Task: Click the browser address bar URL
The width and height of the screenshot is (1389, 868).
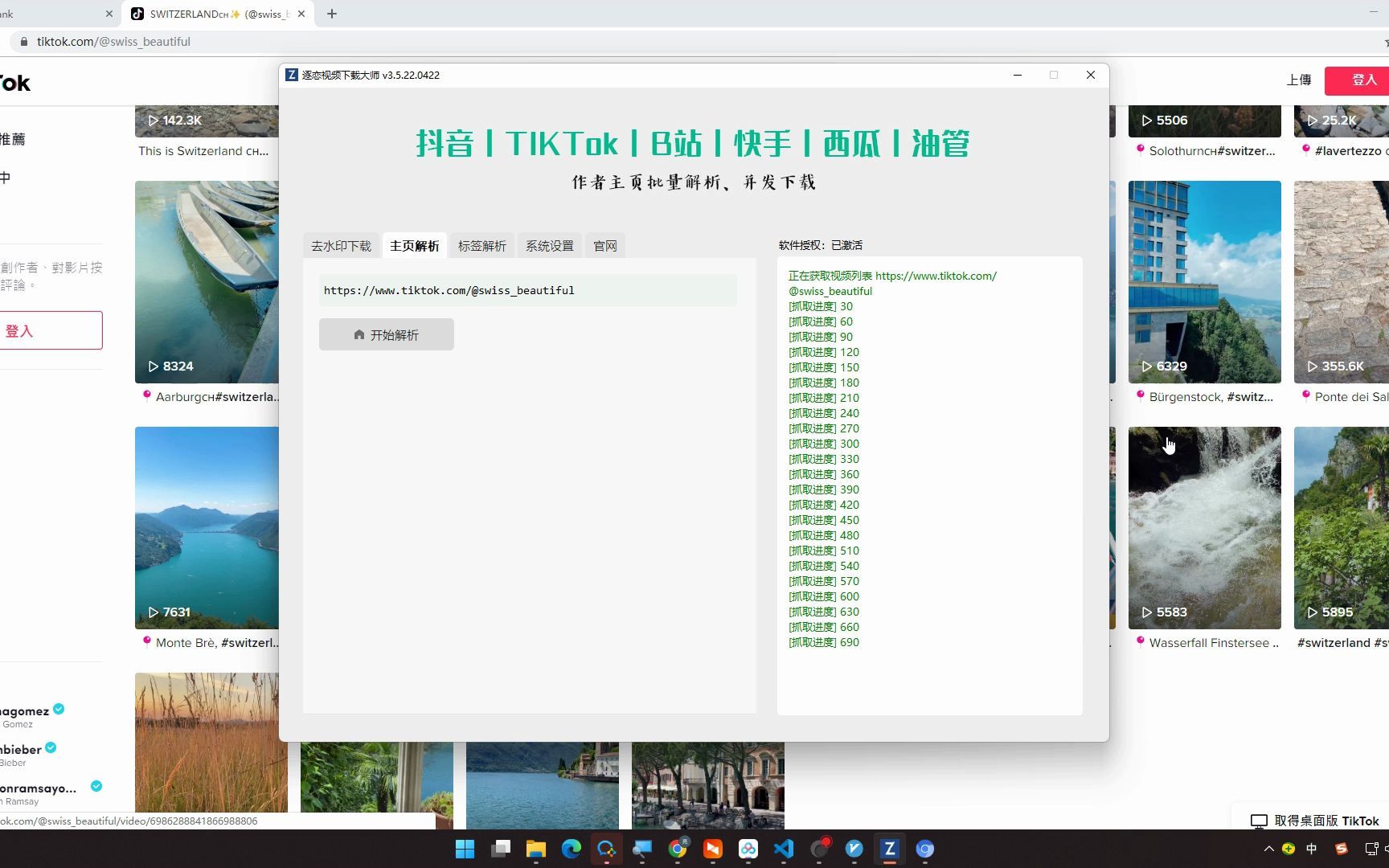Action: click(x=113, y=42)
